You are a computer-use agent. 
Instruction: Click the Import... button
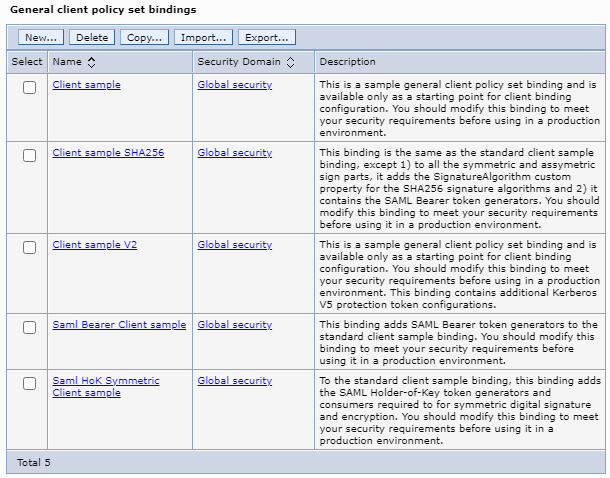203,37
